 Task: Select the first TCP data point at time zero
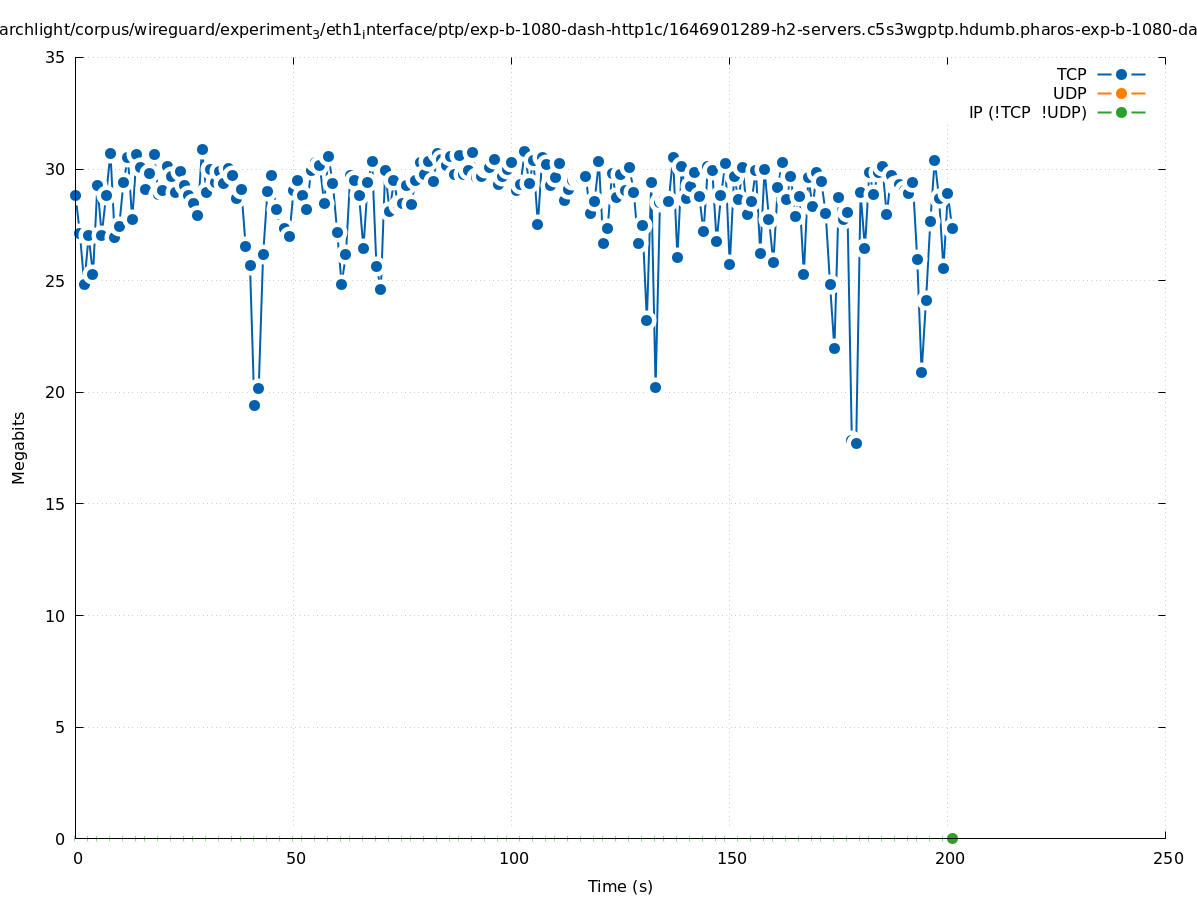(75, 195)
